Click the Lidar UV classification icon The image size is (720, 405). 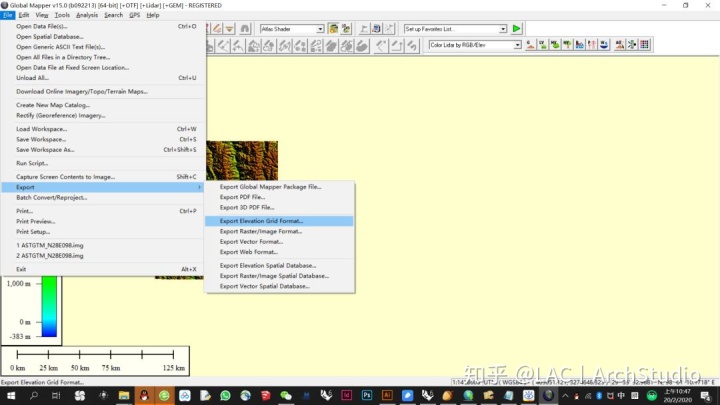coord(543,45)
